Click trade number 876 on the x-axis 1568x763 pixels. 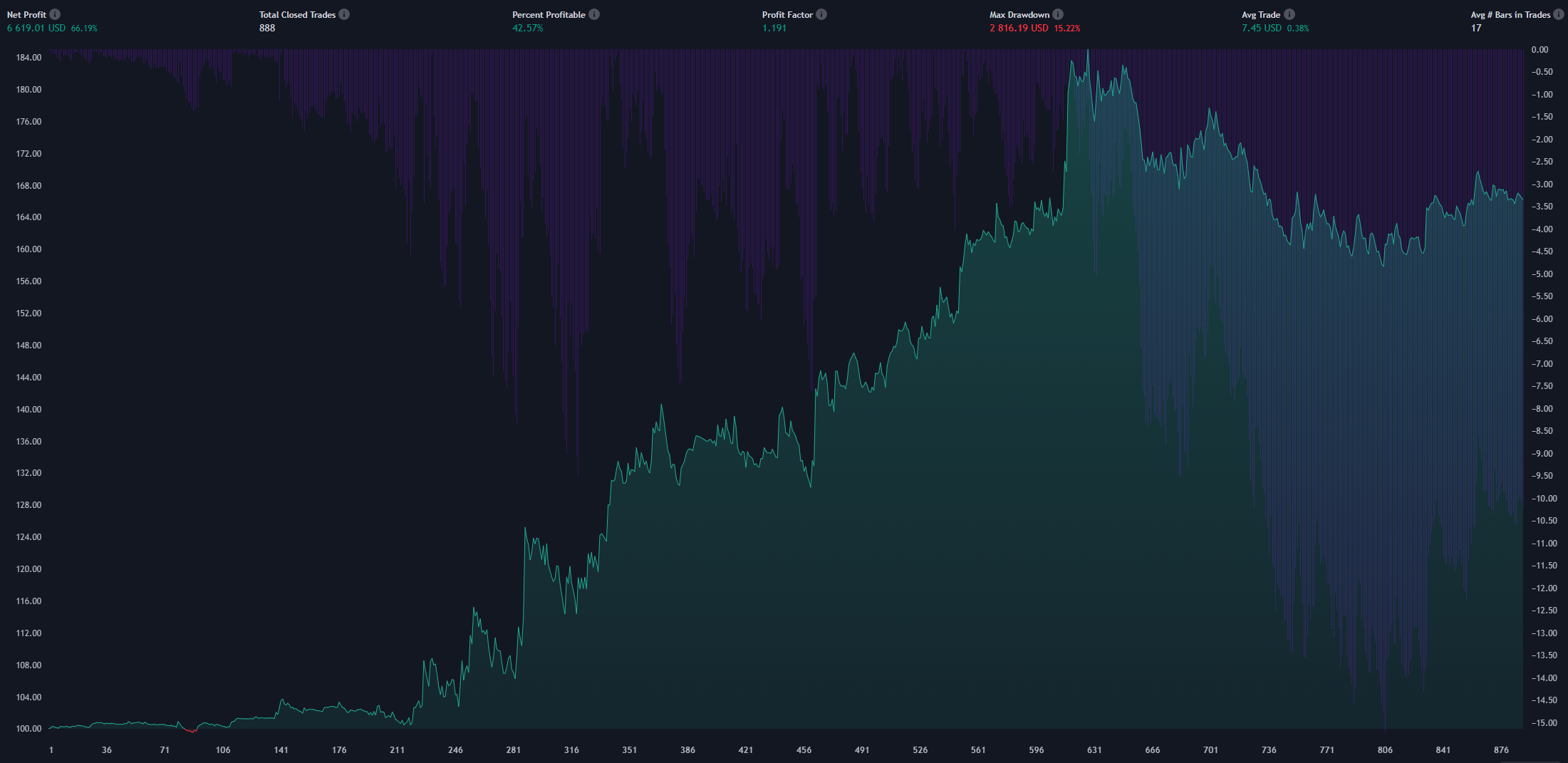(x=1501, y=750)
